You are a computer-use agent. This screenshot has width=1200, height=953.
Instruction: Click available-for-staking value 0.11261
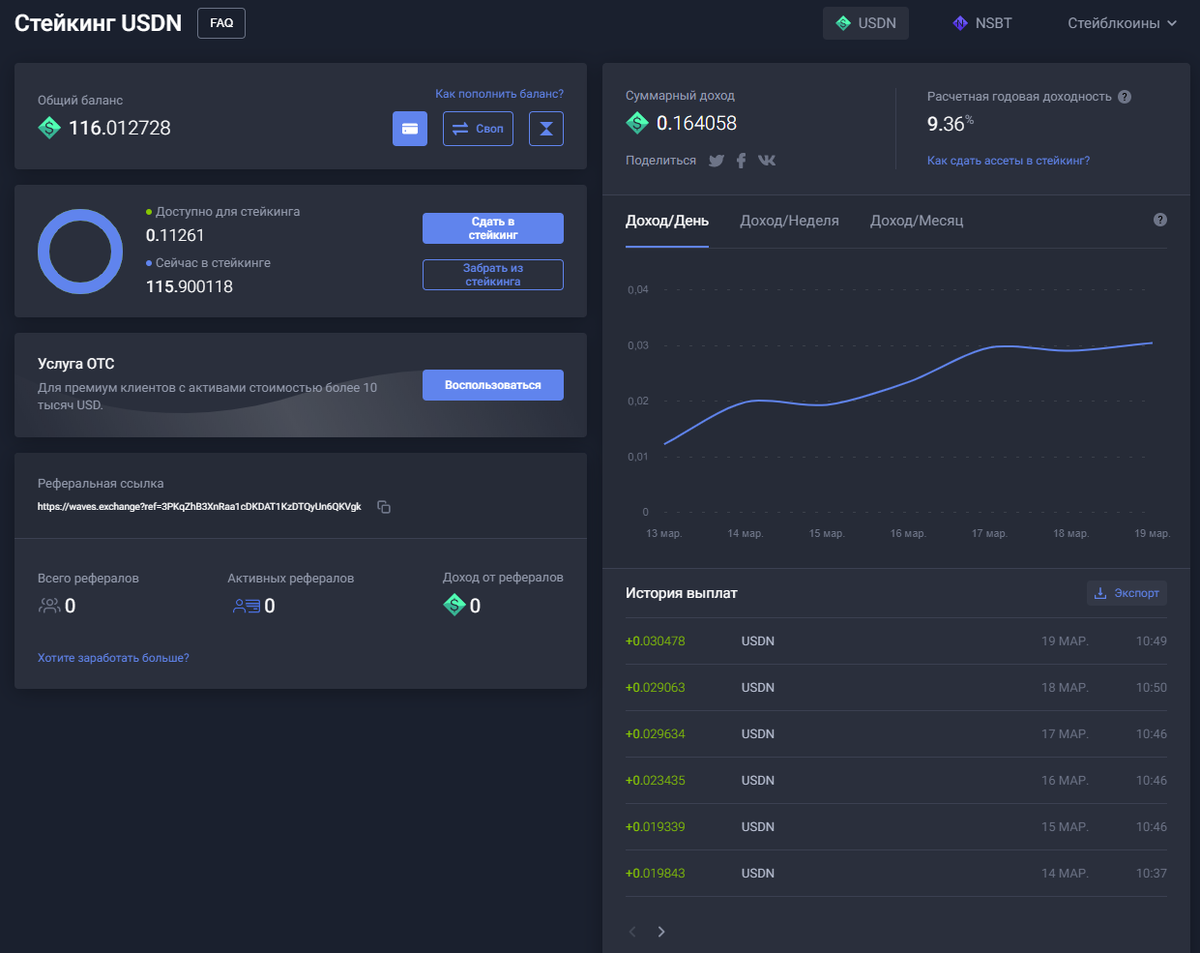pyautogui.click(x=175, y=235)
